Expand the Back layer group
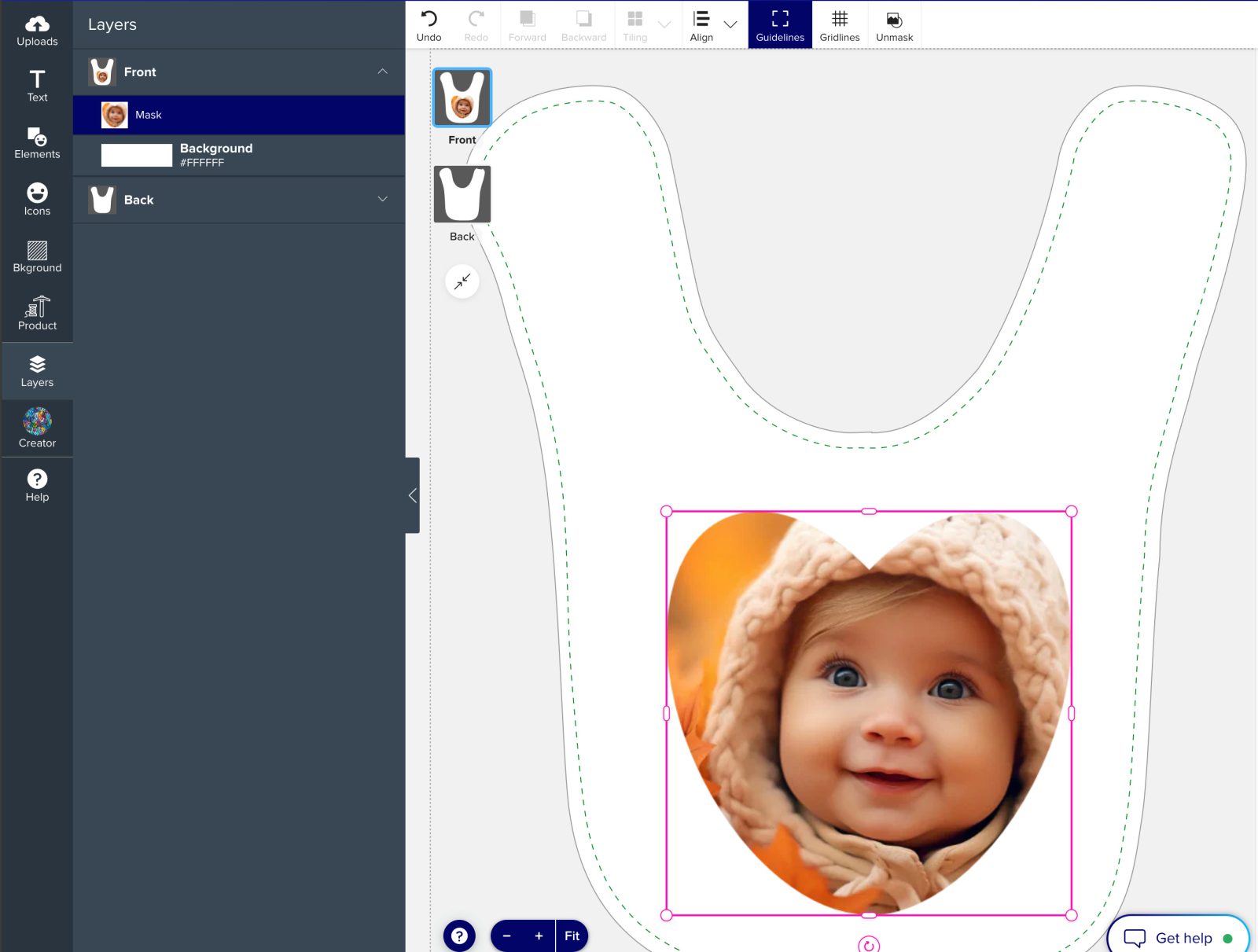Image resolution: width=1258 pixels, height=952 pixels. pos(382,199)
